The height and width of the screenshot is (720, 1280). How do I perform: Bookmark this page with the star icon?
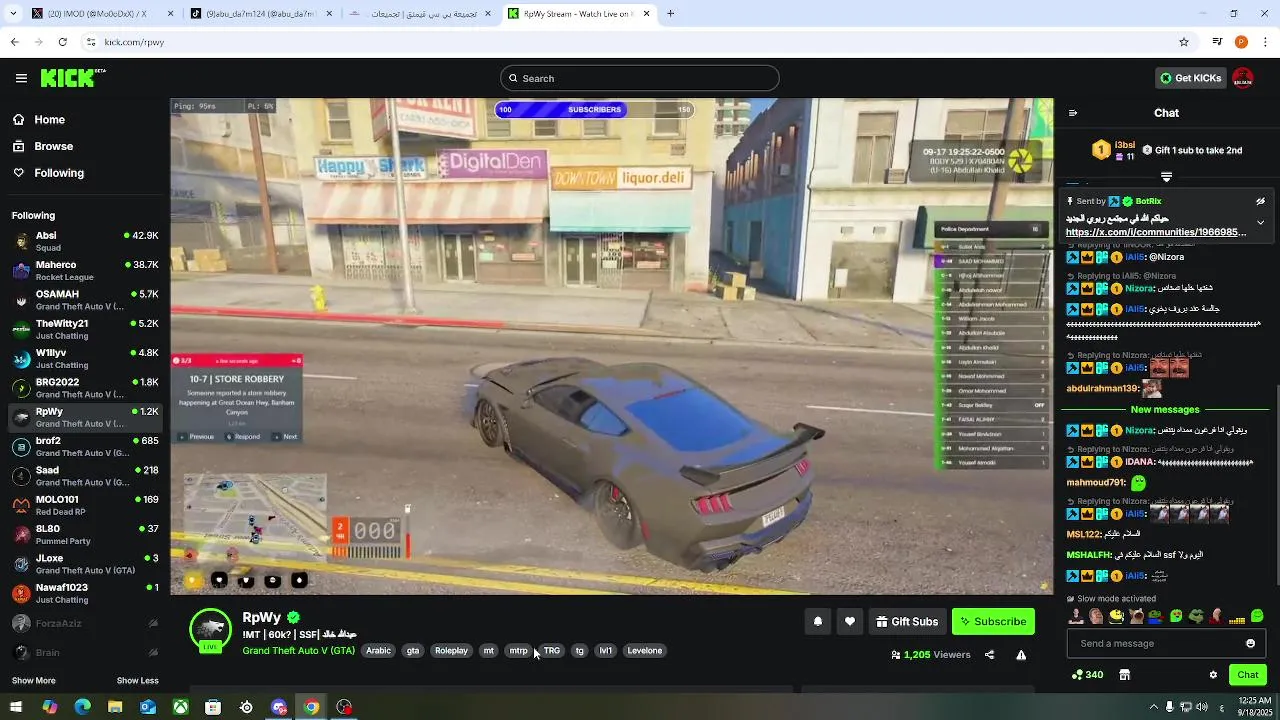coord(1184,42)
